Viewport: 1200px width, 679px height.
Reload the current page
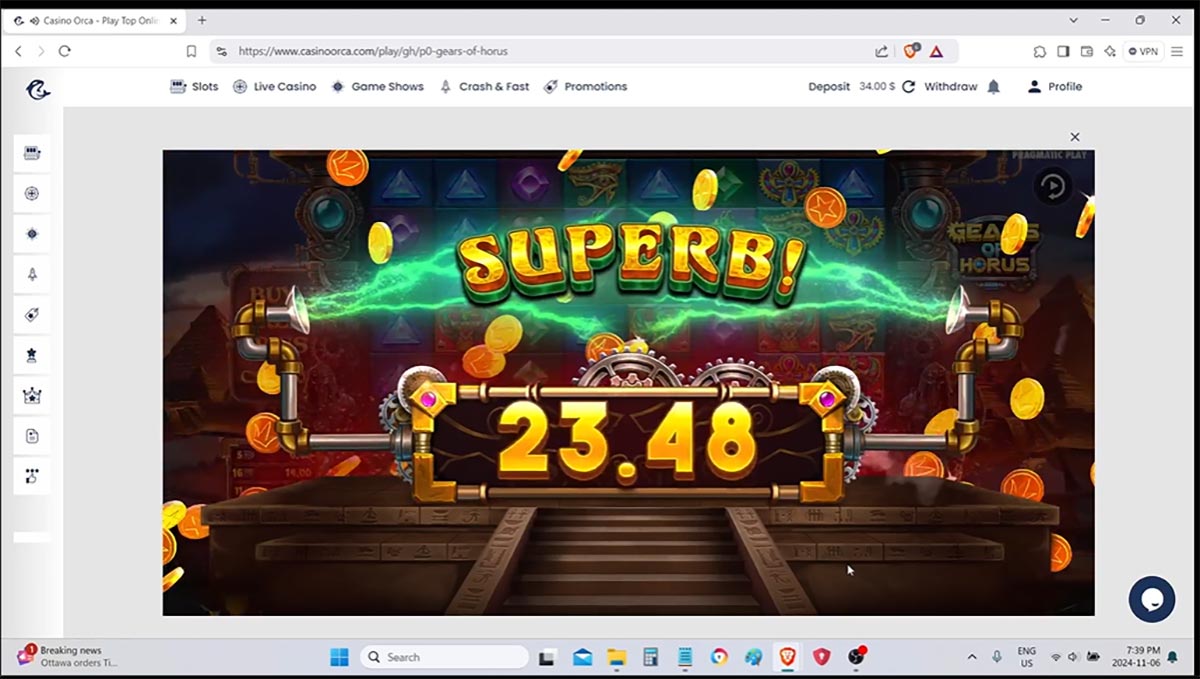click(65, 51)
